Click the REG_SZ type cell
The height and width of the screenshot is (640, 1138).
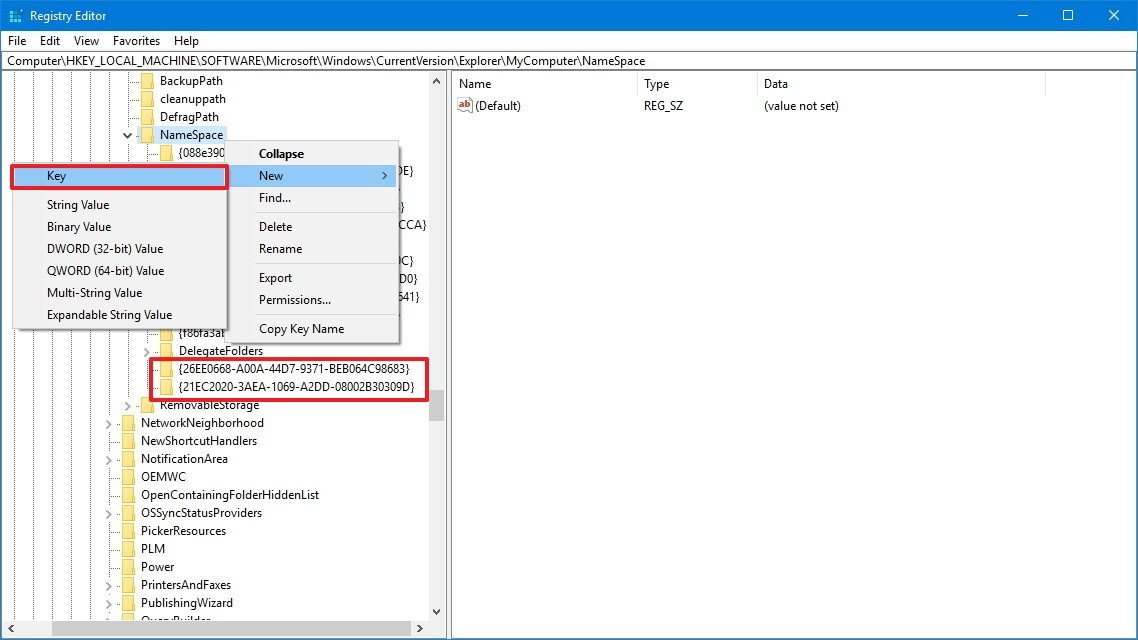(663, 106)
